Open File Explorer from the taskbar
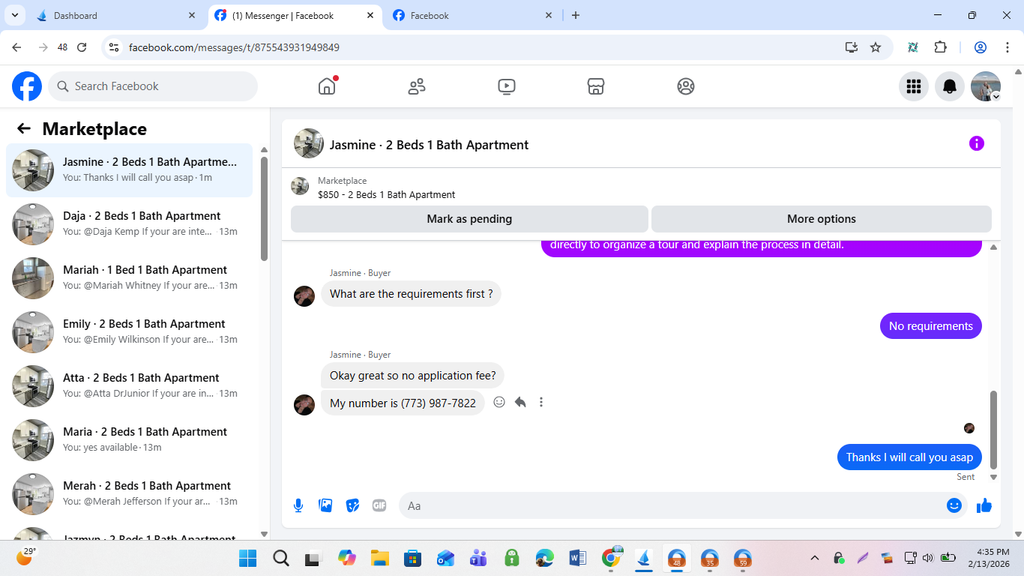This screenshot has height=576, width=1024. [379, 558]
